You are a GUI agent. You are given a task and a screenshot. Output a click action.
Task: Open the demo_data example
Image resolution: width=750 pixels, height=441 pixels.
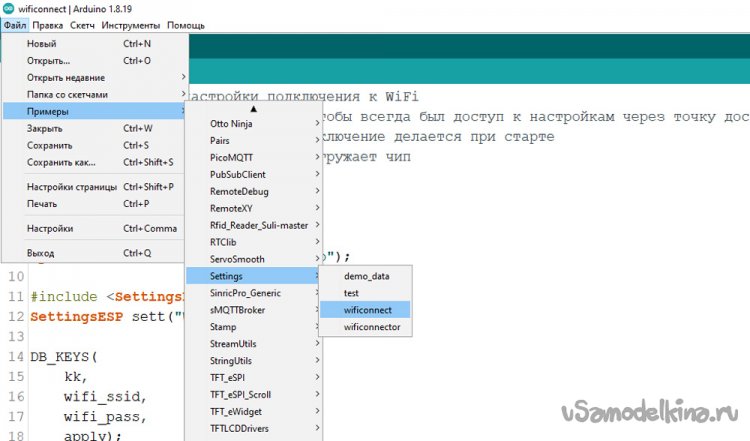(x=365, y=276)
